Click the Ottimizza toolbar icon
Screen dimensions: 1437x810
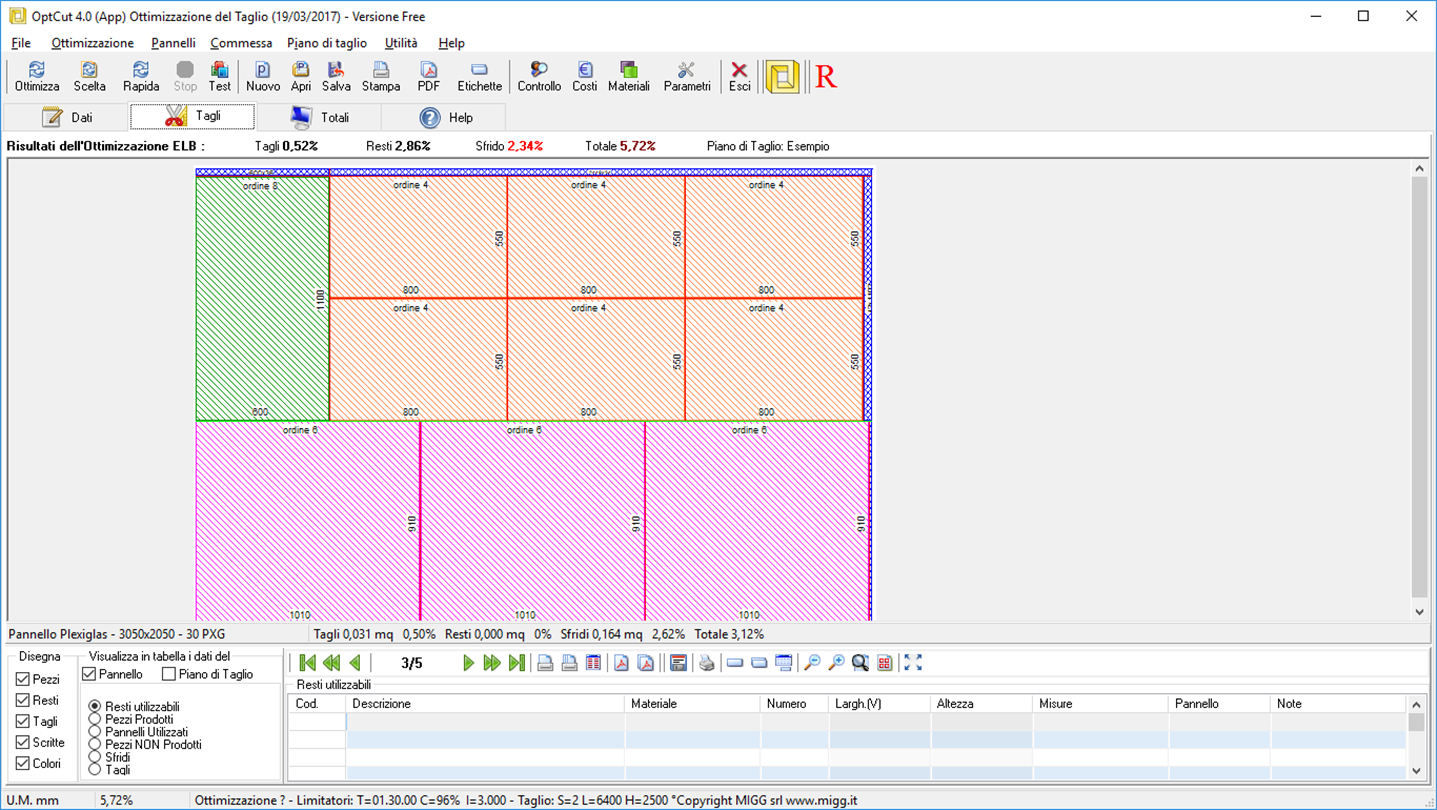(x=37, y=76)
